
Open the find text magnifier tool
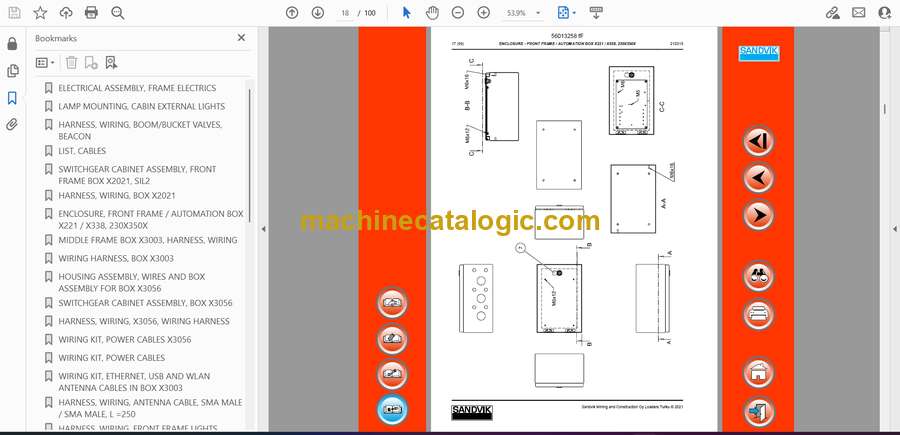[x=118, y=13]
